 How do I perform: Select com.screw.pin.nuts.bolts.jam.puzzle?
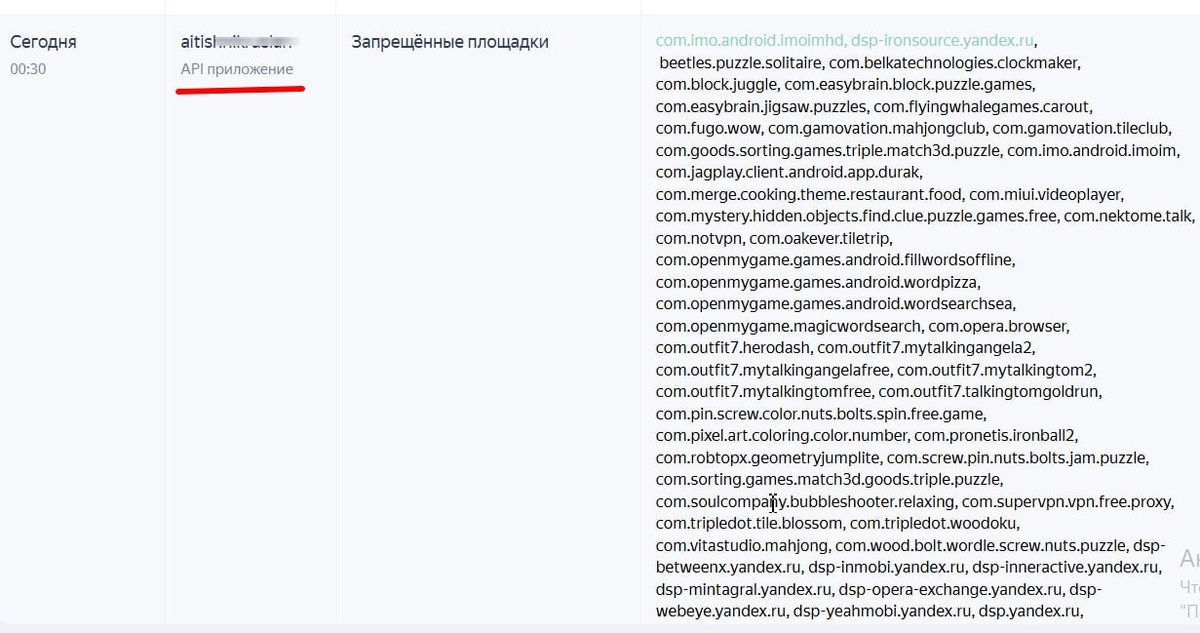point(1016,458)
